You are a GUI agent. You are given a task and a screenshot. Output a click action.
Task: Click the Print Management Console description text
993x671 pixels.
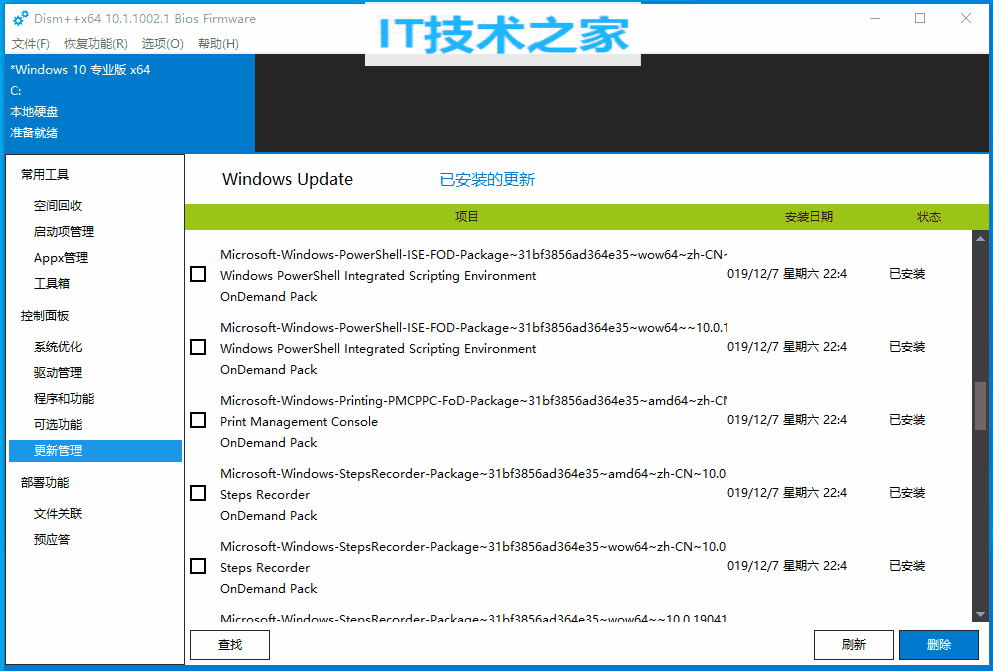tap(299, 422)
